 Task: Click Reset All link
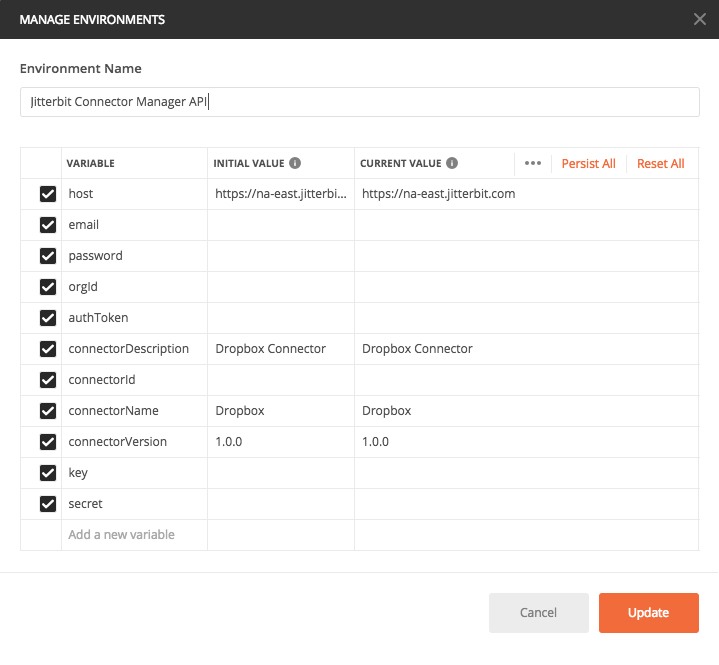[660, 164]
